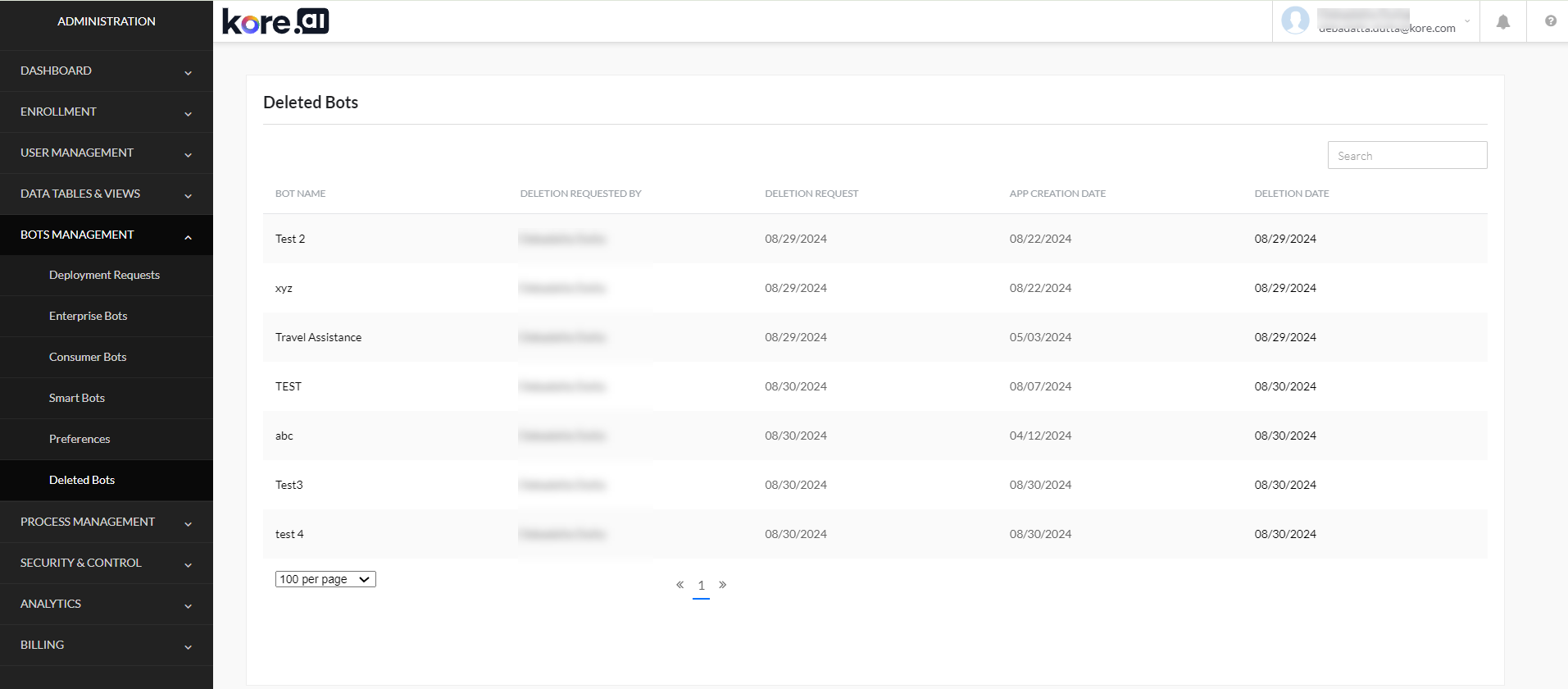The height and width of the screenshot is (689, 1568).
Task: Open the 100 per page dropdown
Action: pos(325,579)
